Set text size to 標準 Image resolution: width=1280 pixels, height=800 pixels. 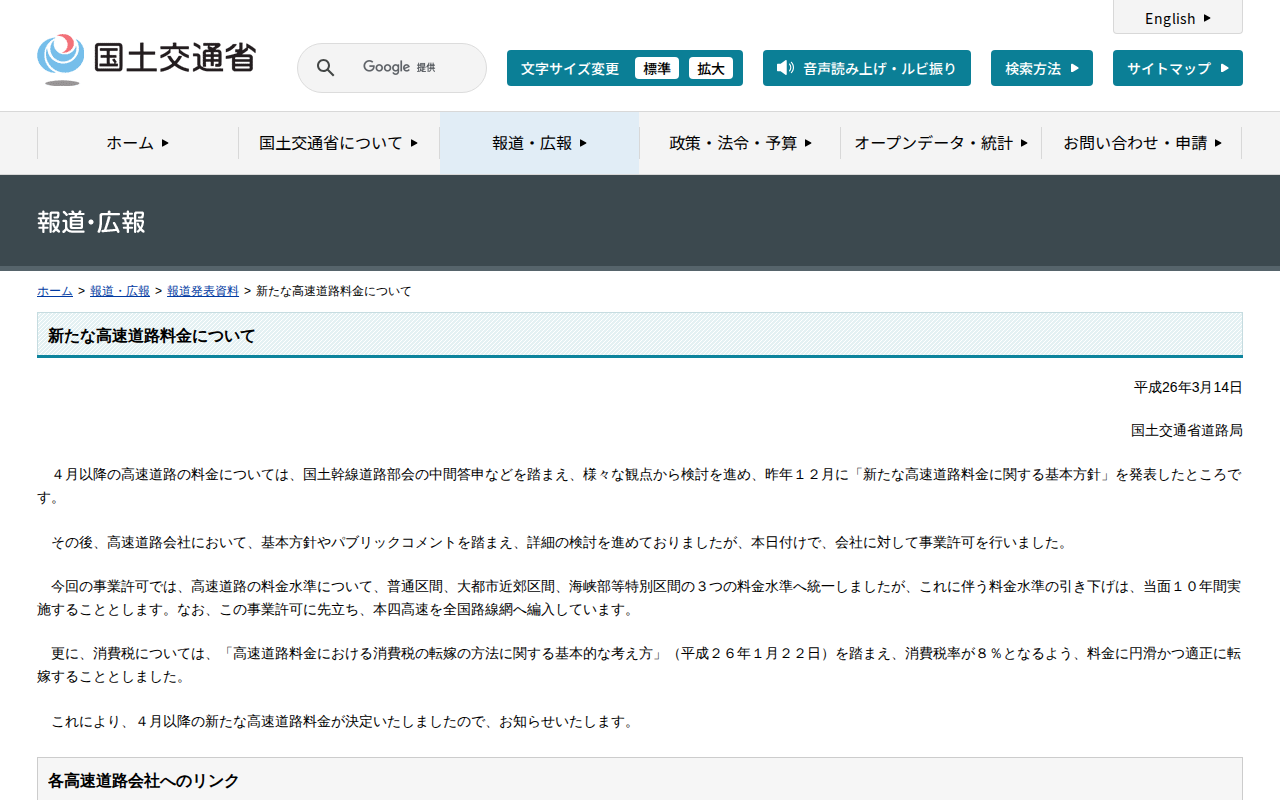(x=657, y=68)
